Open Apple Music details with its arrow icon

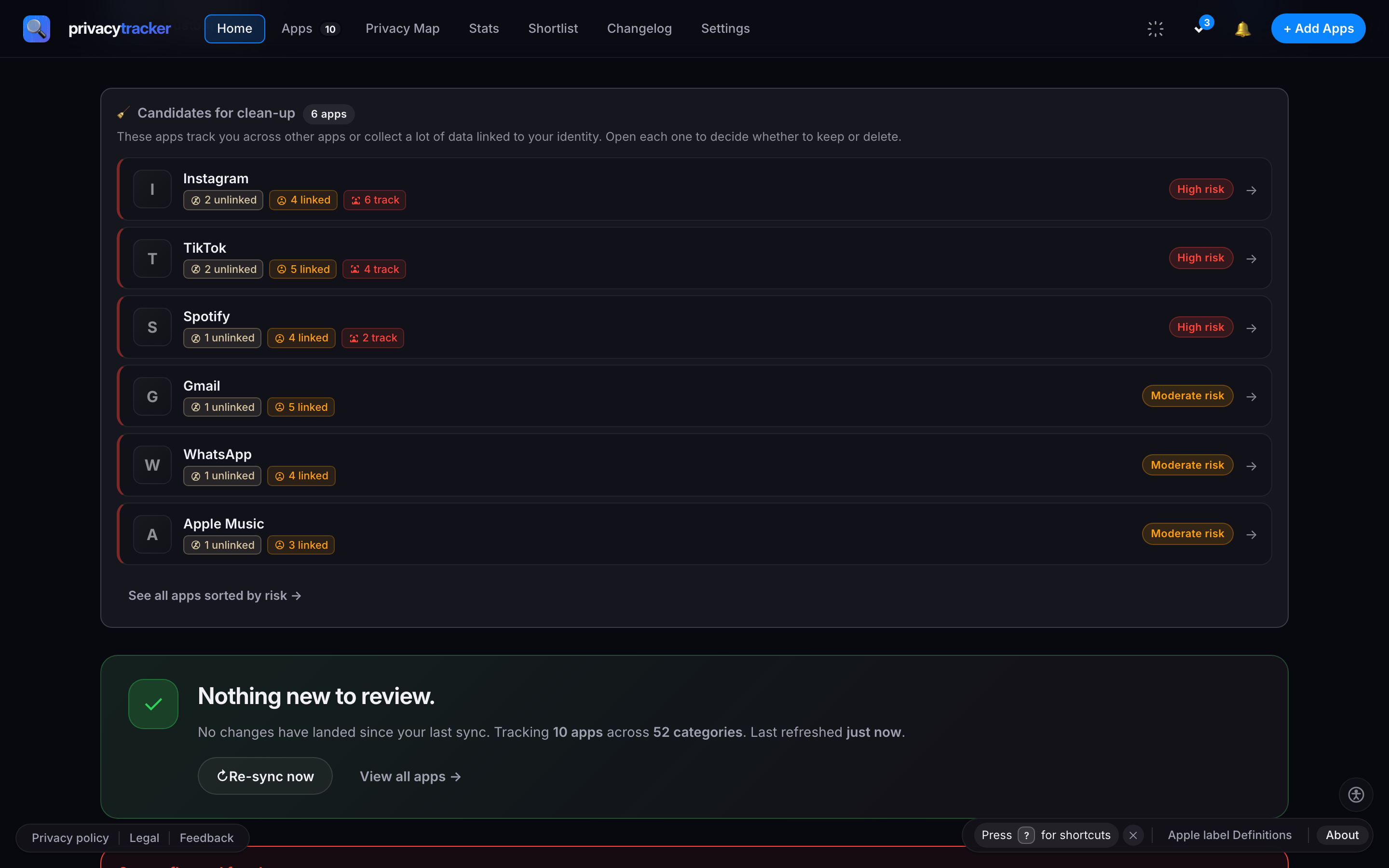(1251, 534)
